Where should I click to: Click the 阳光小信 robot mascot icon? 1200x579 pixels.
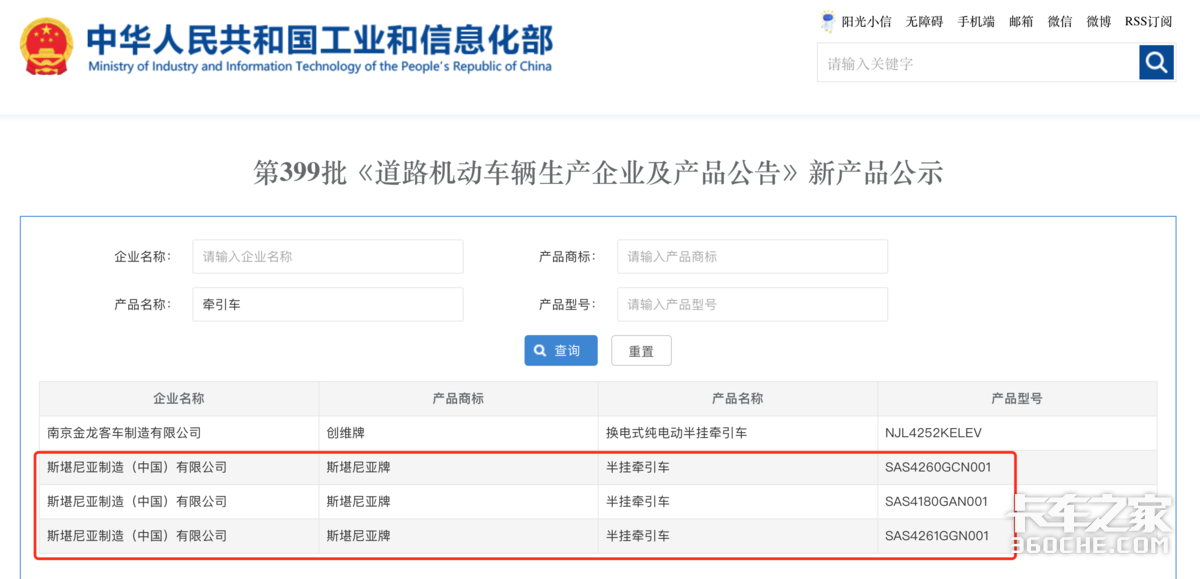point(828,21)
